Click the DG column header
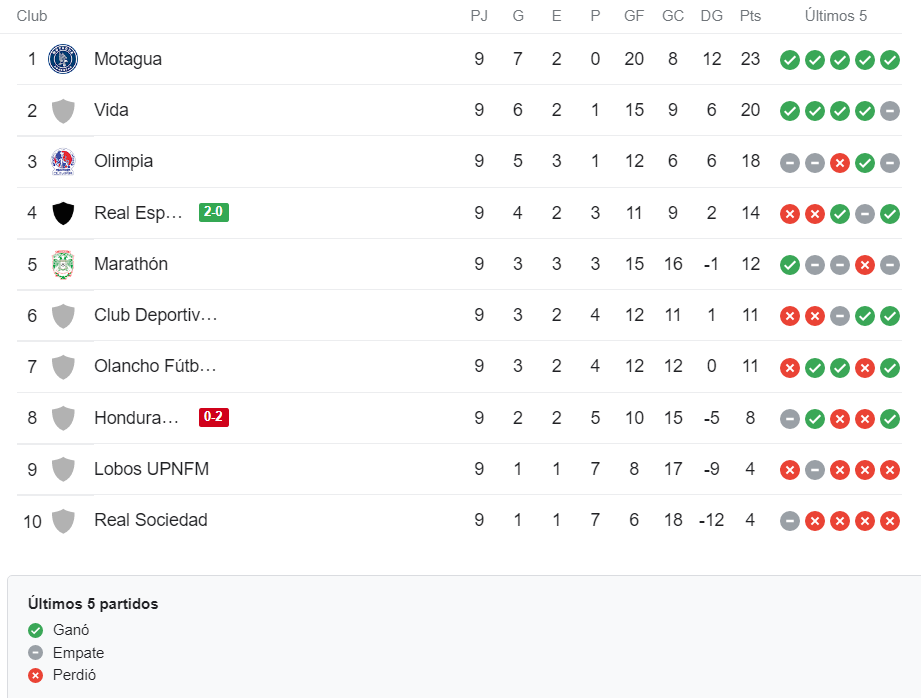 click(711, 16)
